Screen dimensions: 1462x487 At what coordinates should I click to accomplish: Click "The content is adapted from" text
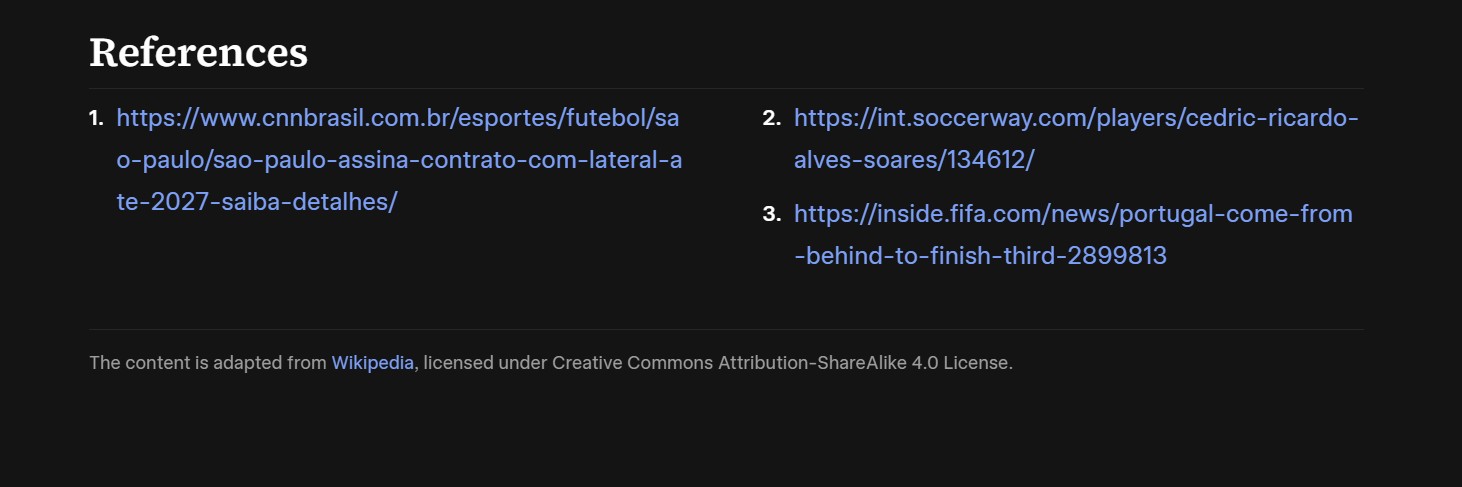(x=208, y=363)
